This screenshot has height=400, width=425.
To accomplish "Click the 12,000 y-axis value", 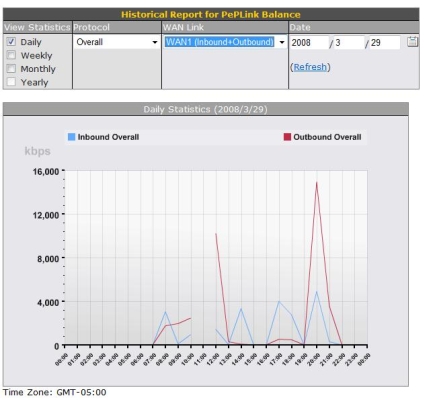I will click(x=46, y=215).
